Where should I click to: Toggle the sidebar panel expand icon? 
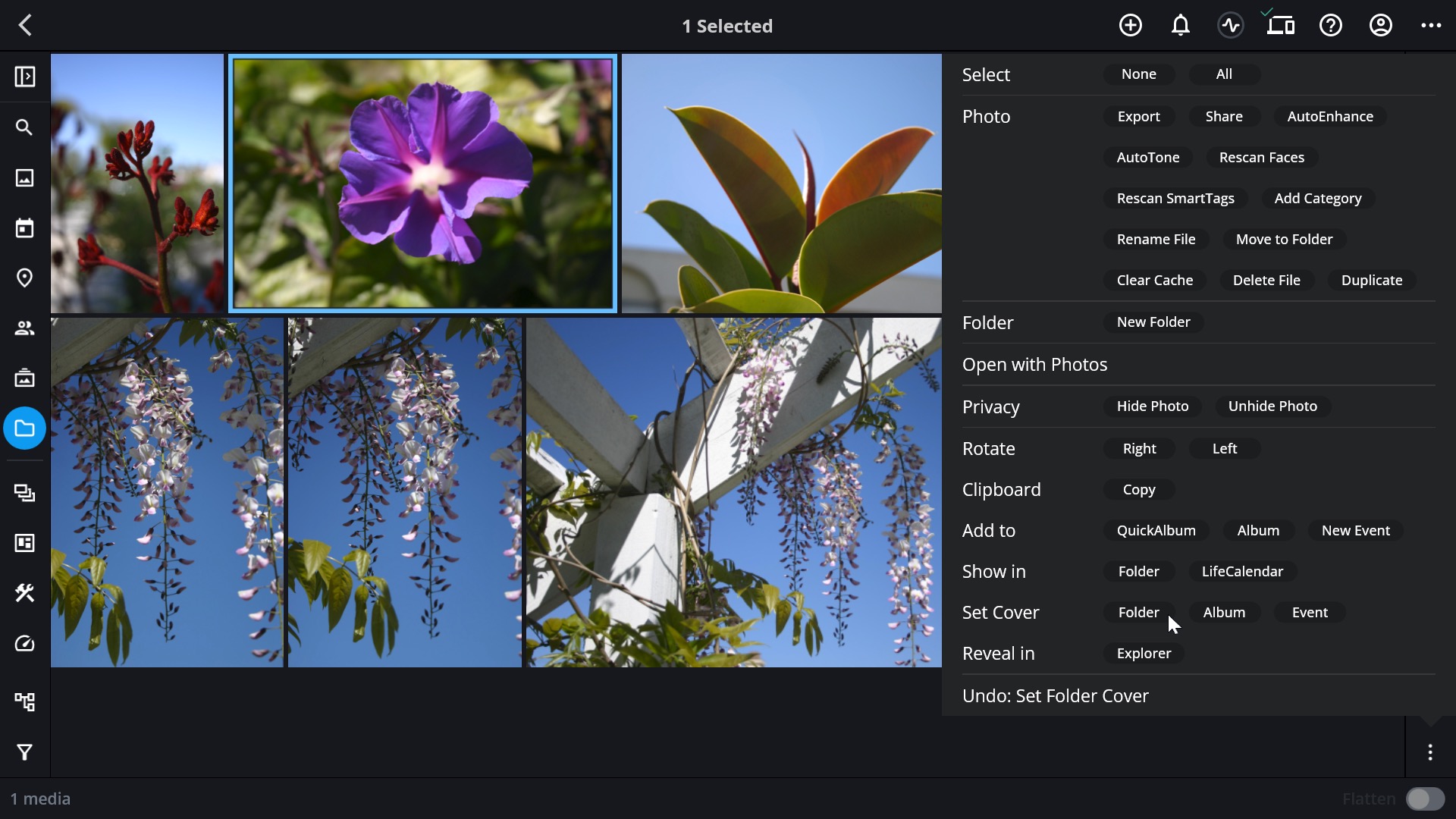24,77
